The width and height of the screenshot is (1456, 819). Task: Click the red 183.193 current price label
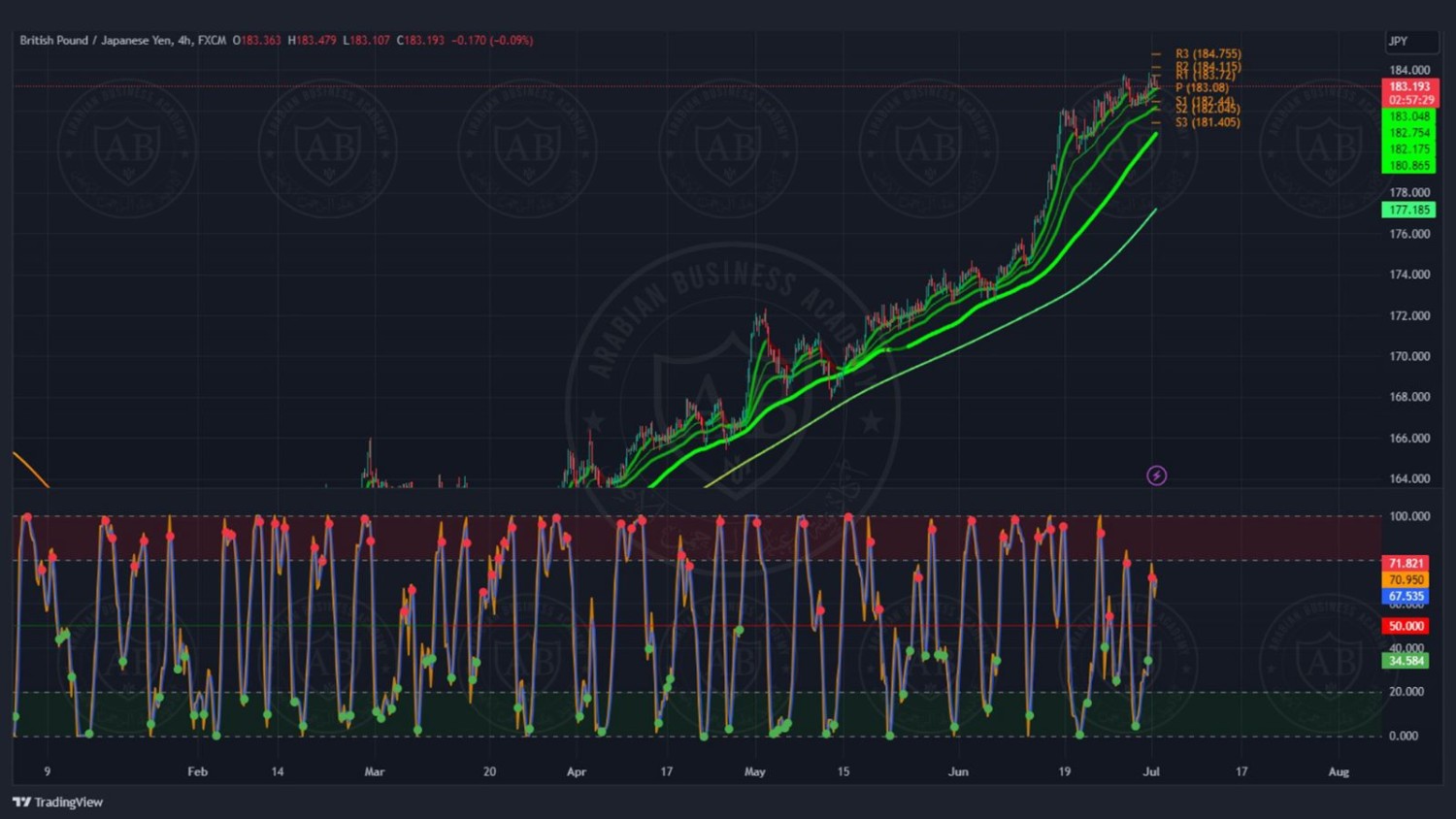1409,86
